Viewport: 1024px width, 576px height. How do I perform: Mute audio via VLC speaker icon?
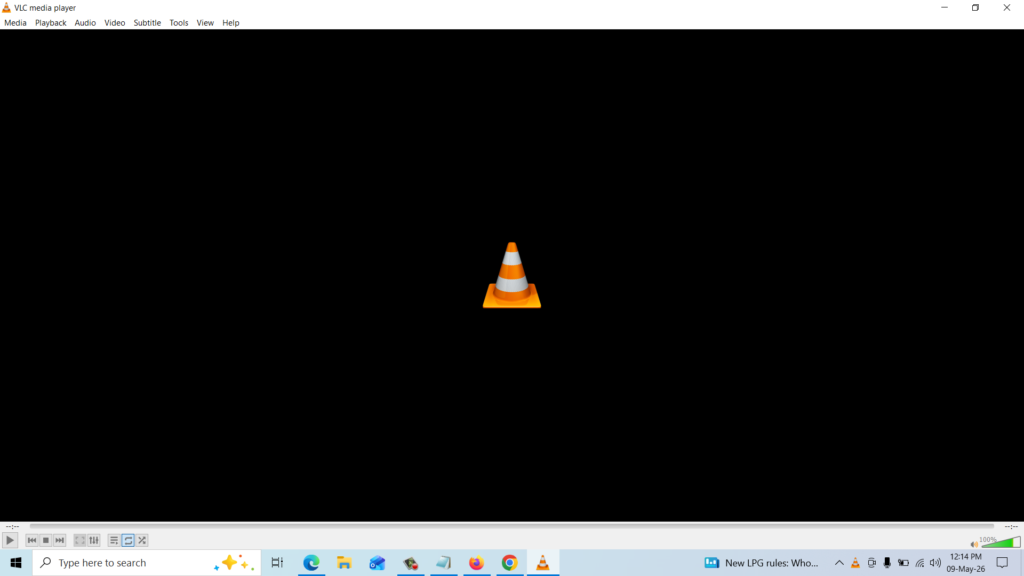tap(974, 543)
